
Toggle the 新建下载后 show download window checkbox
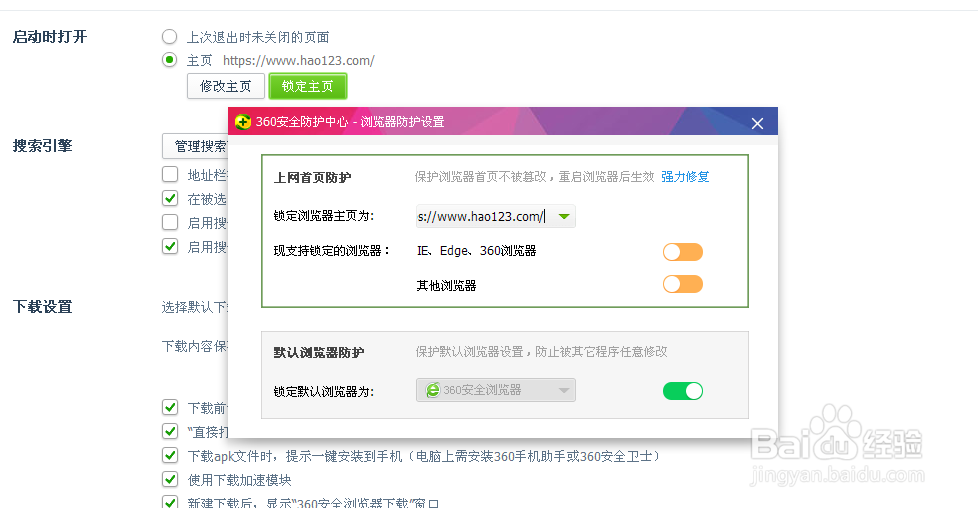coord(170,503)
